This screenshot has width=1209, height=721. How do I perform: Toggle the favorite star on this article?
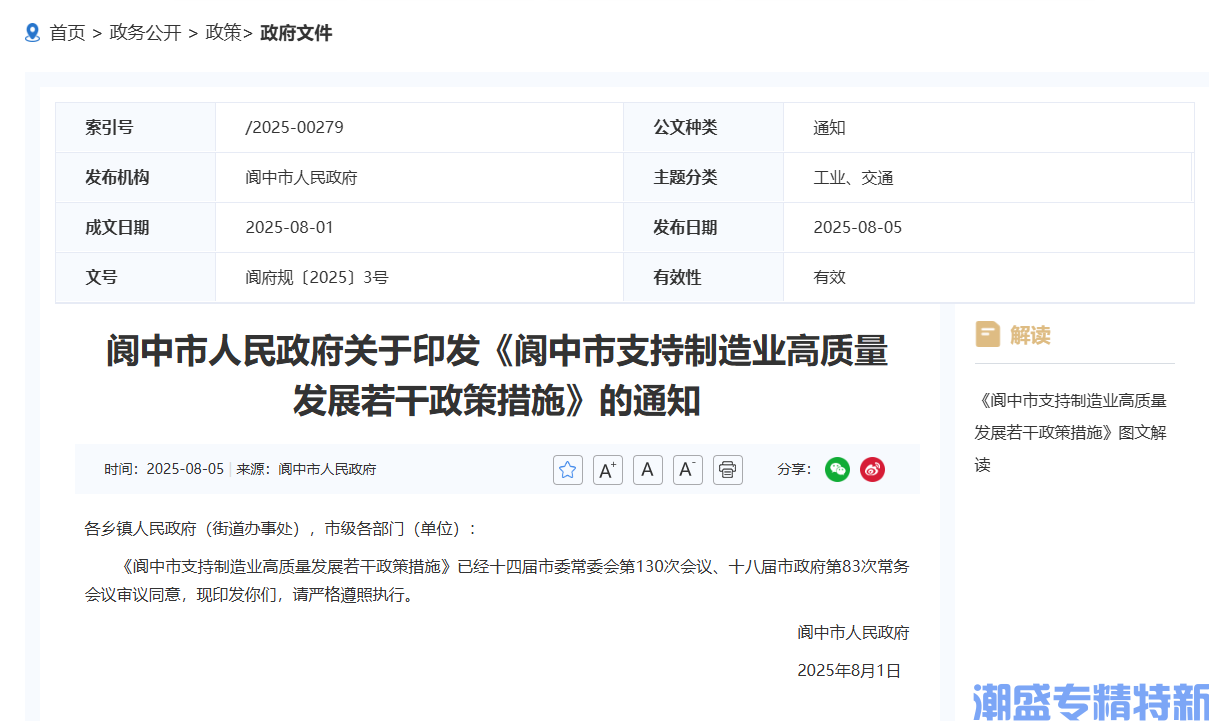coord(567,469)
